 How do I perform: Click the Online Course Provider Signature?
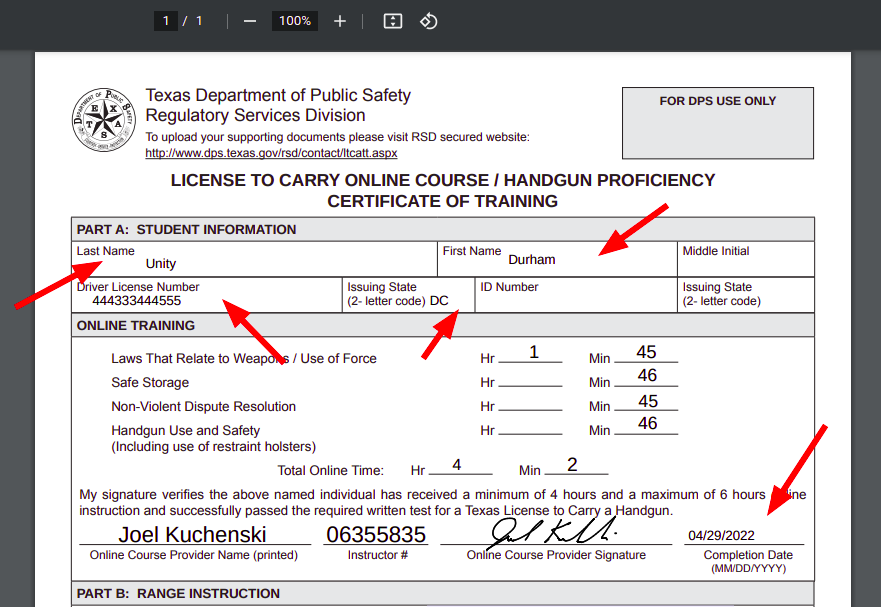point(553,531)
